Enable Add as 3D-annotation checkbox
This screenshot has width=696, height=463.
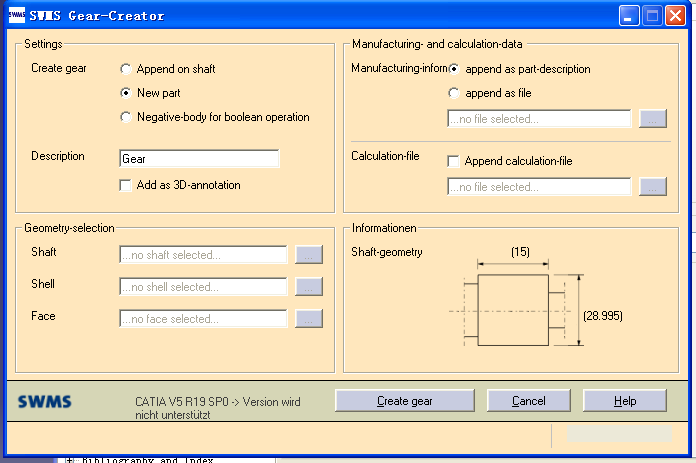(x=126, y=185)
